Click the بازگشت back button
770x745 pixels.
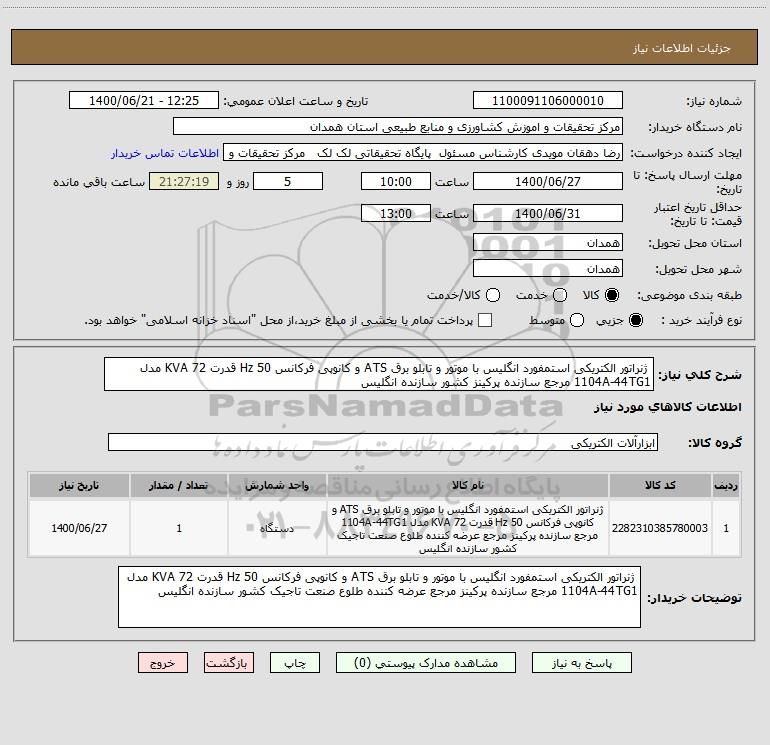point(229,663)
